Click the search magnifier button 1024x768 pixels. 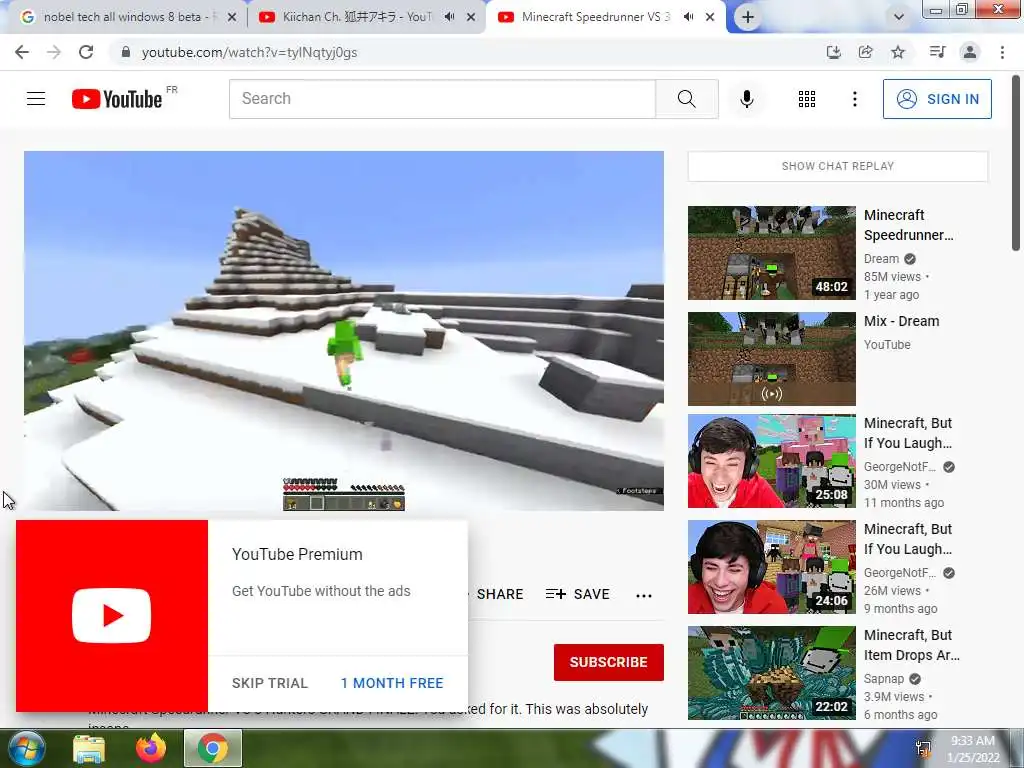[686, 99]
